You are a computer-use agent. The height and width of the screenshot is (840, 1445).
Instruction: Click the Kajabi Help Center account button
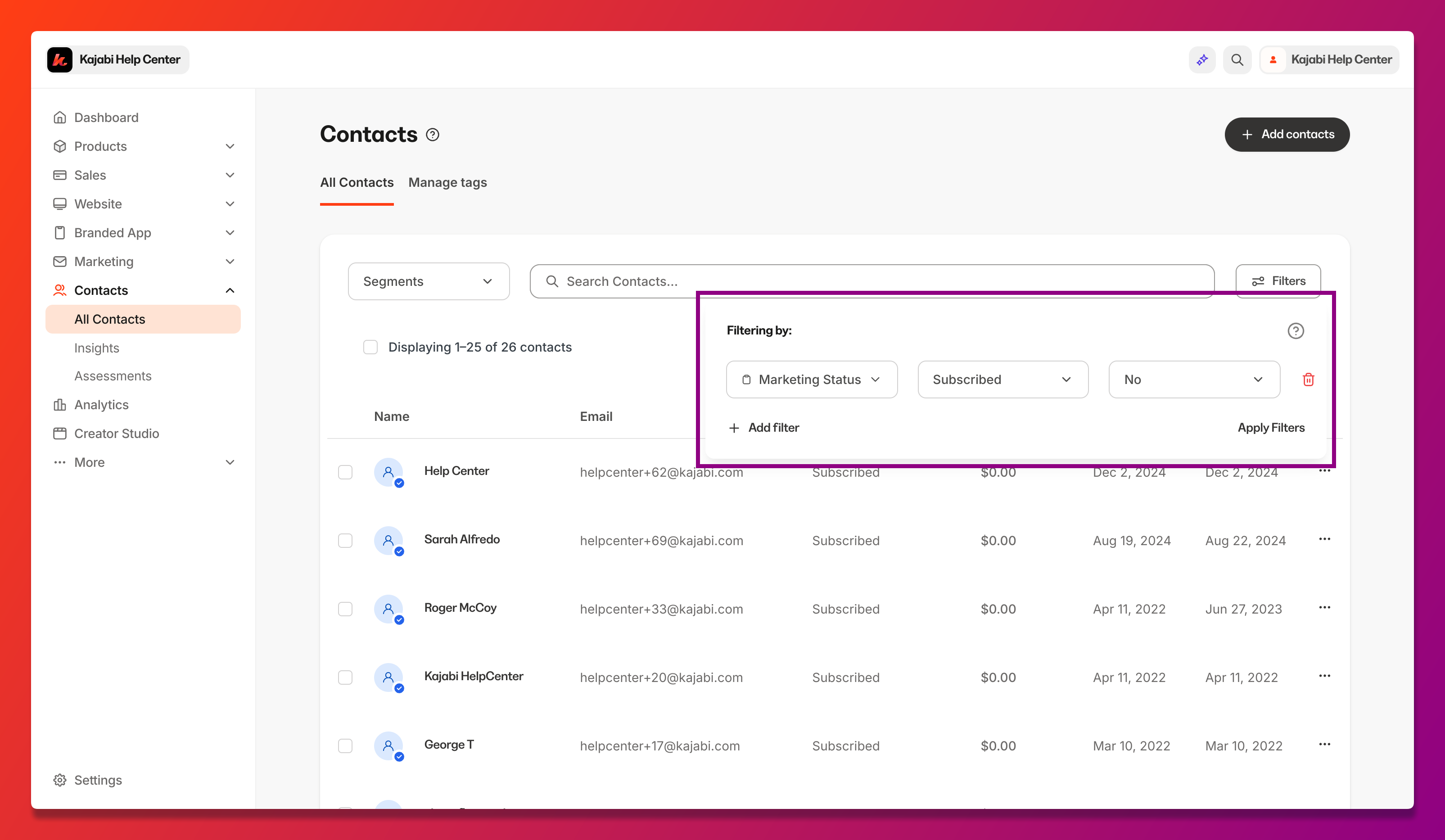1328,59
